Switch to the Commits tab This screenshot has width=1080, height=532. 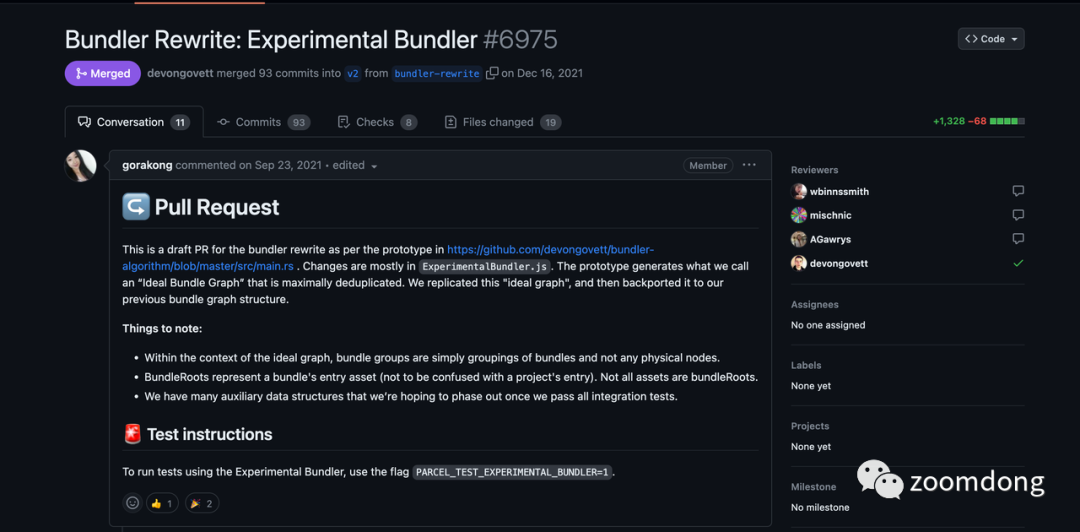263,122
